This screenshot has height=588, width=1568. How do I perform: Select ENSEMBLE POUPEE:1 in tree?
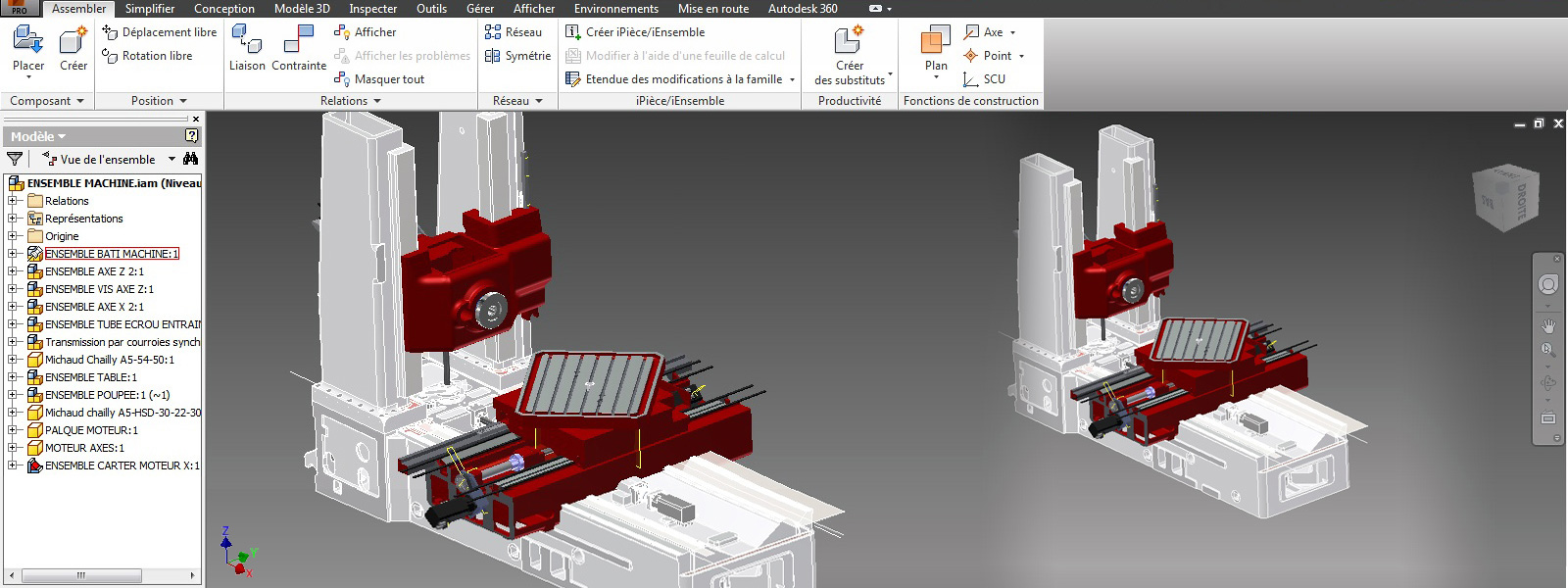pos(107,395)
